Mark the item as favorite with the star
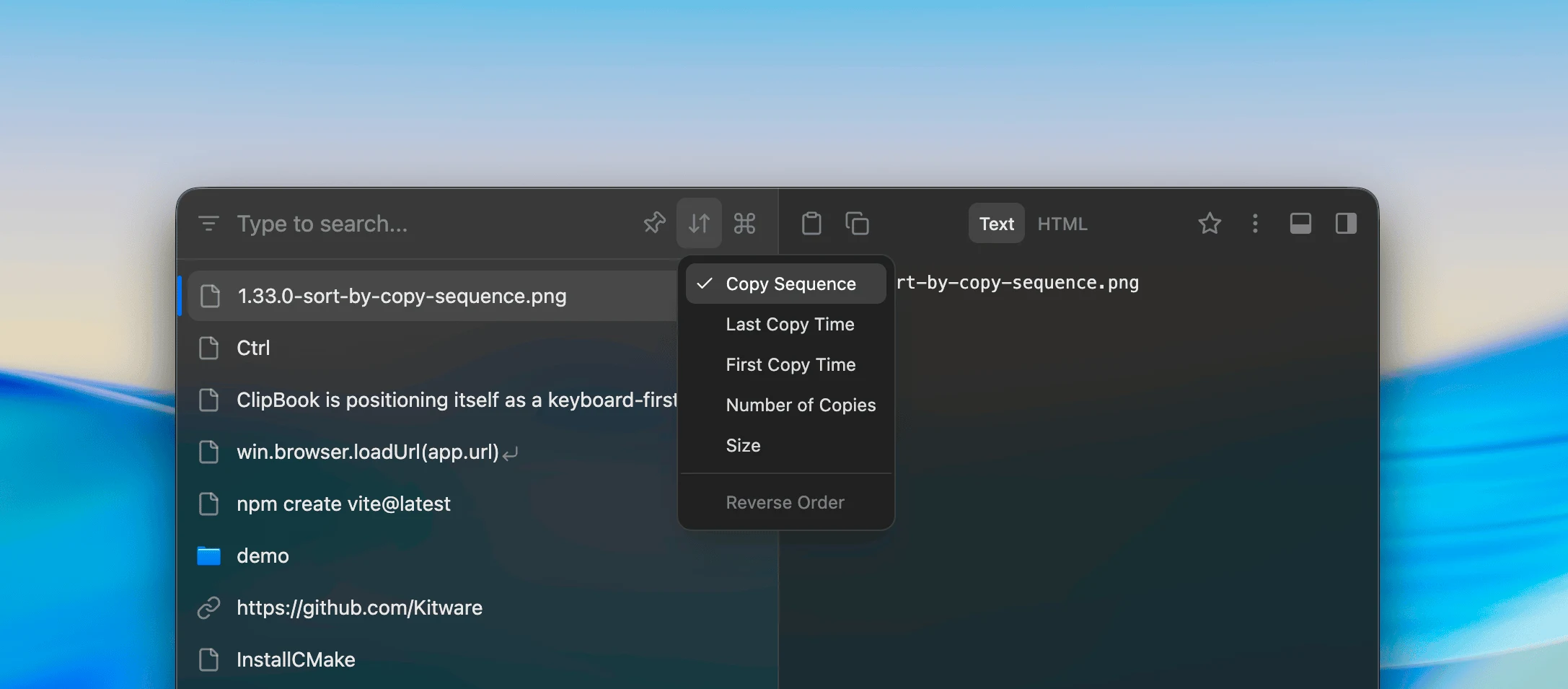 point(1210,223)
